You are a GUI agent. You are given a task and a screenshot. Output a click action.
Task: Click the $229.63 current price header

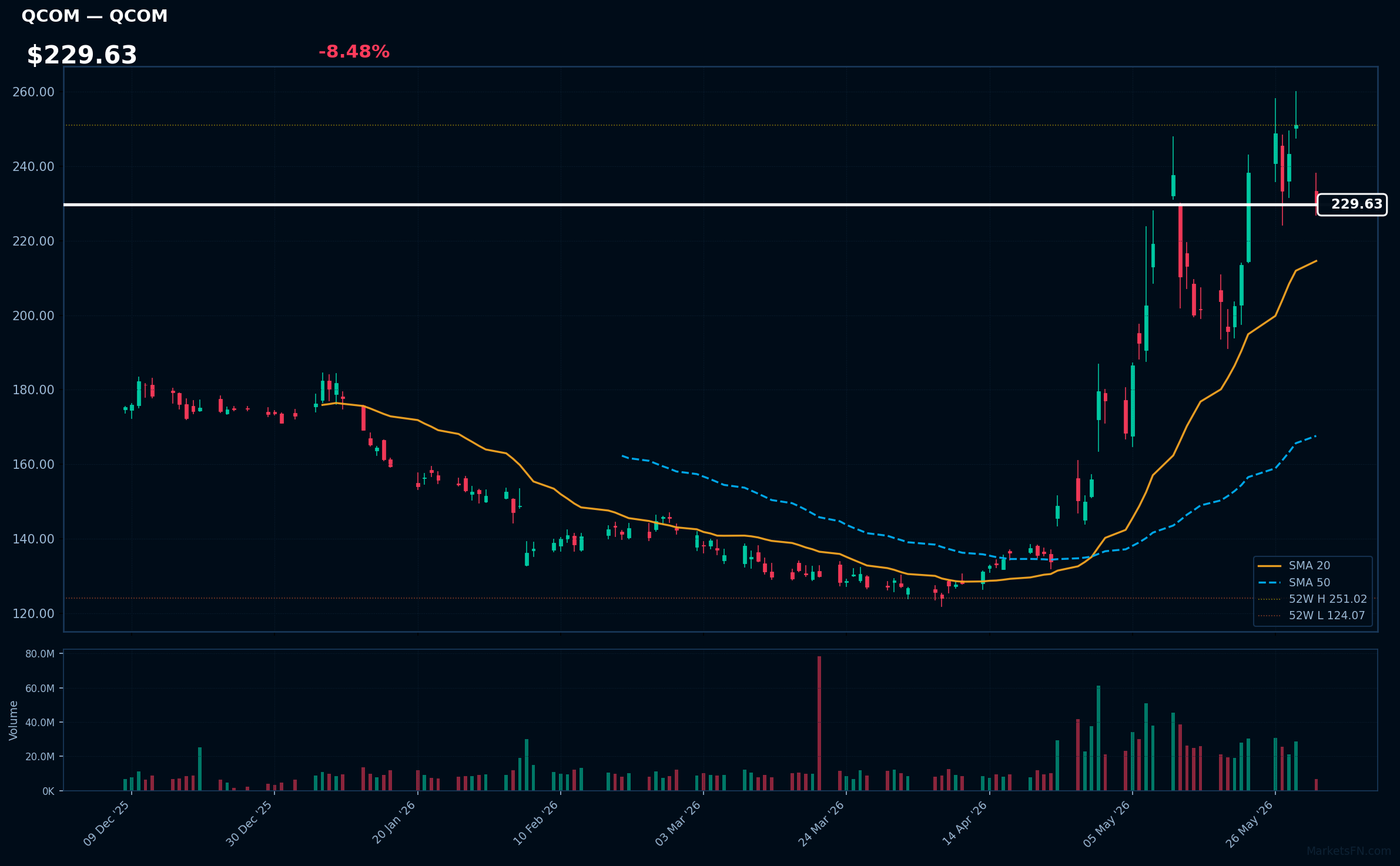point(82,55)
